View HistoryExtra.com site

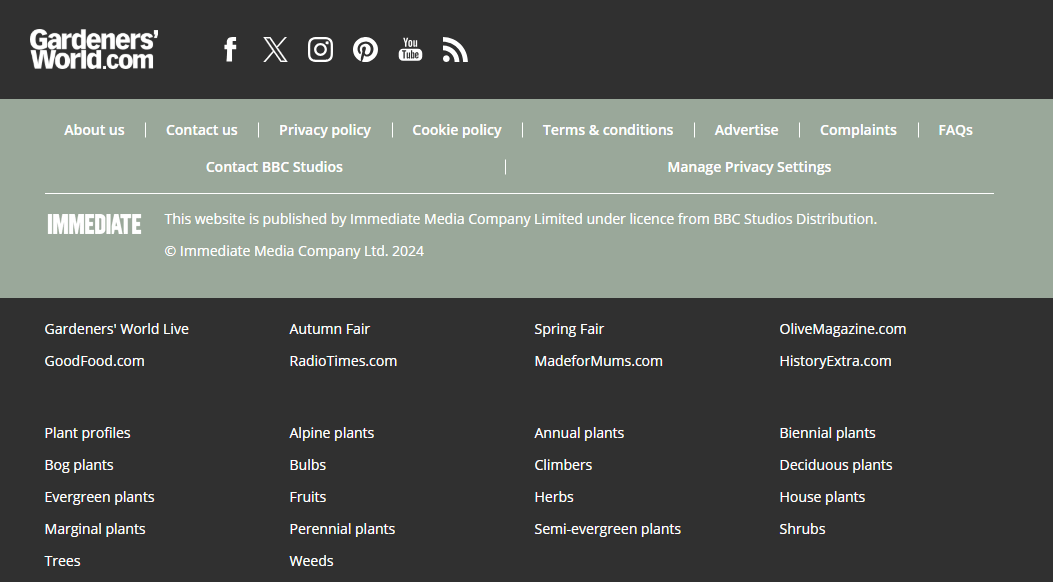click(835, 360)
